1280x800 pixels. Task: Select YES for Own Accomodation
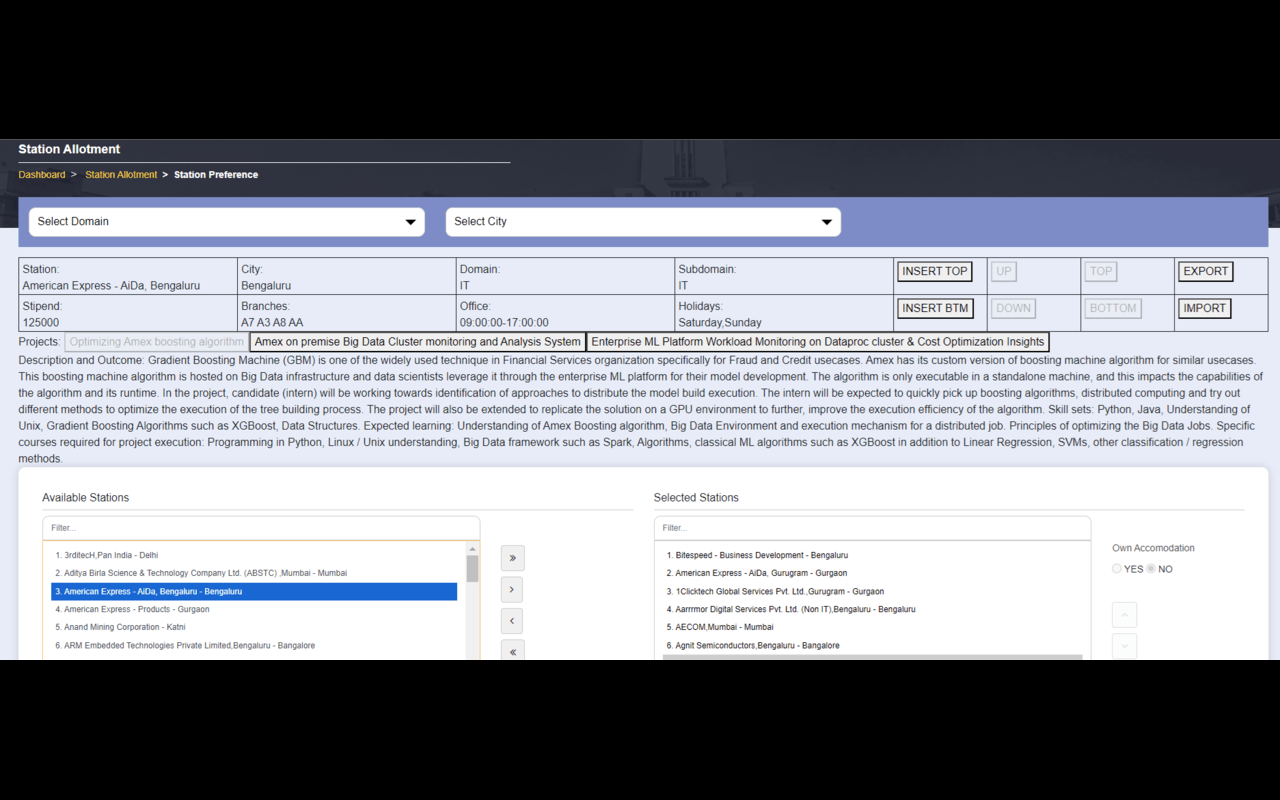[1117, 569]
